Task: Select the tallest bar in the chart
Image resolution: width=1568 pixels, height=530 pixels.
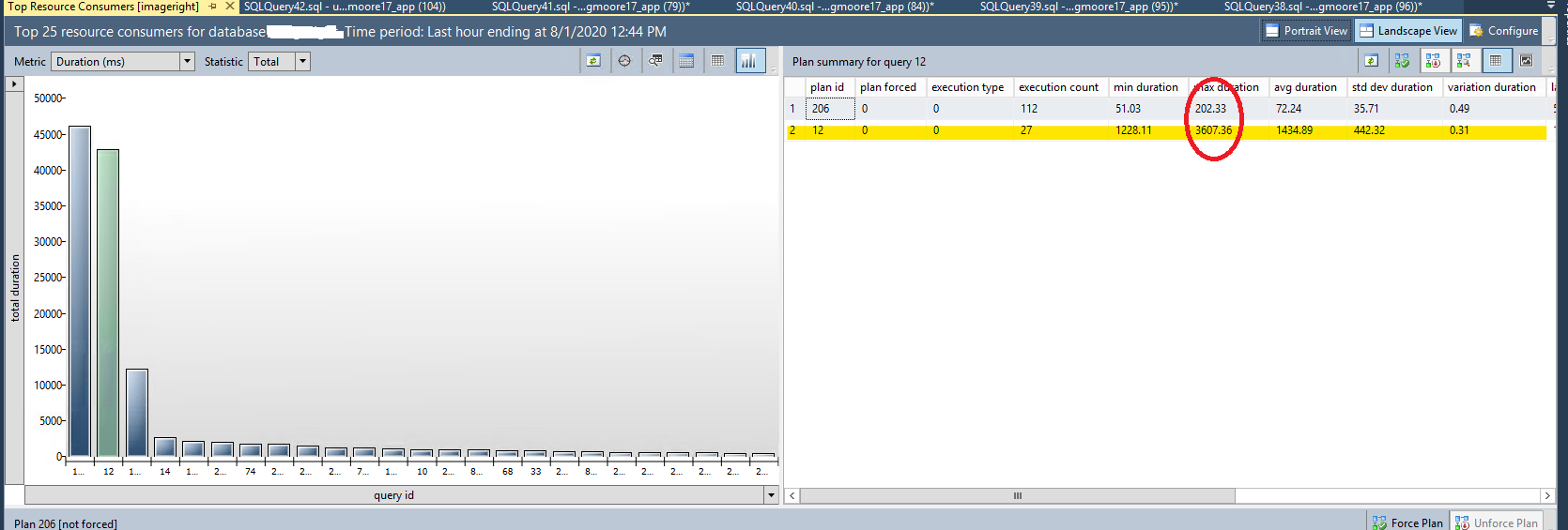Action: 80,291
